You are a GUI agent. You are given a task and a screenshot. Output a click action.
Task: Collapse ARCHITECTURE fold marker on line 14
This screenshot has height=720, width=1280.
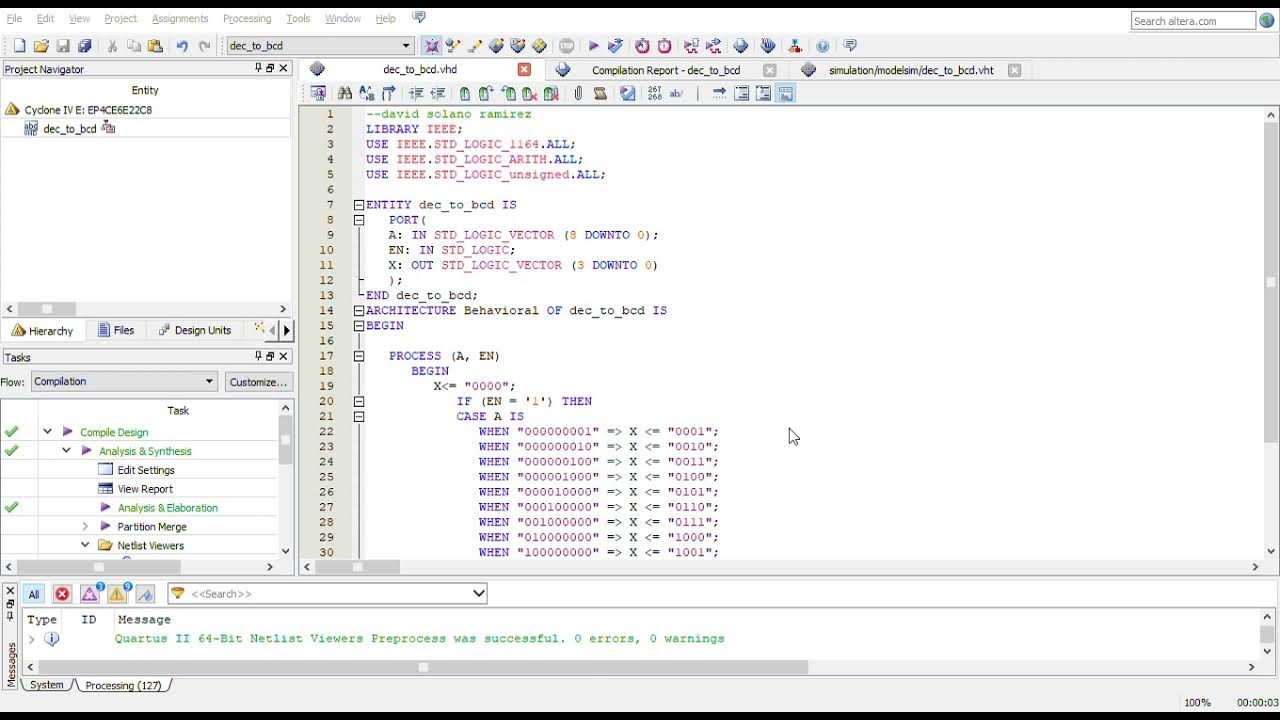coord(358,311)
